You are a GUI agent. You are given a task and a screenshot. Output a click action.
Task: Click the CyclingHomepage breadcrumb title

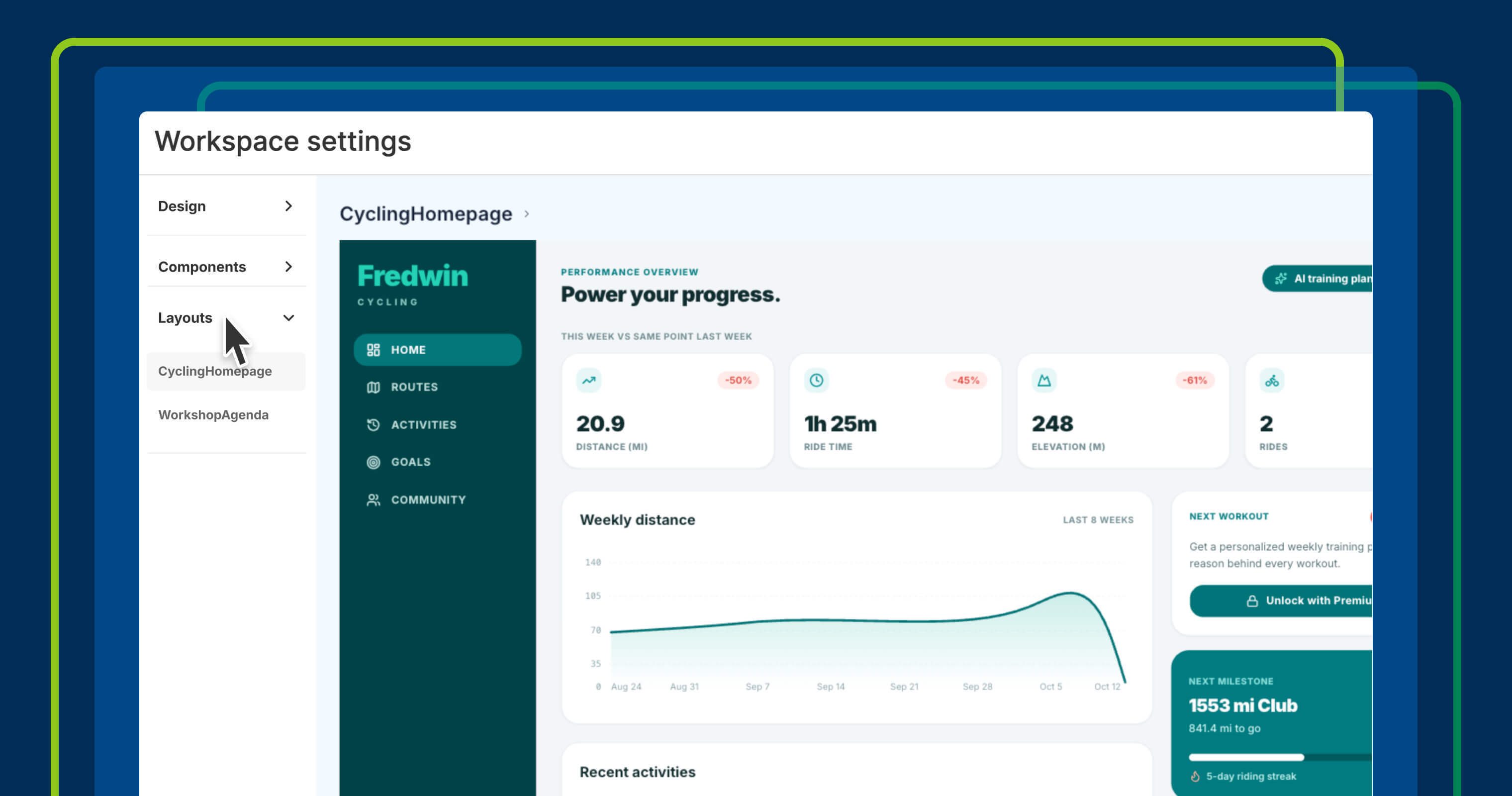pos(426,213)
